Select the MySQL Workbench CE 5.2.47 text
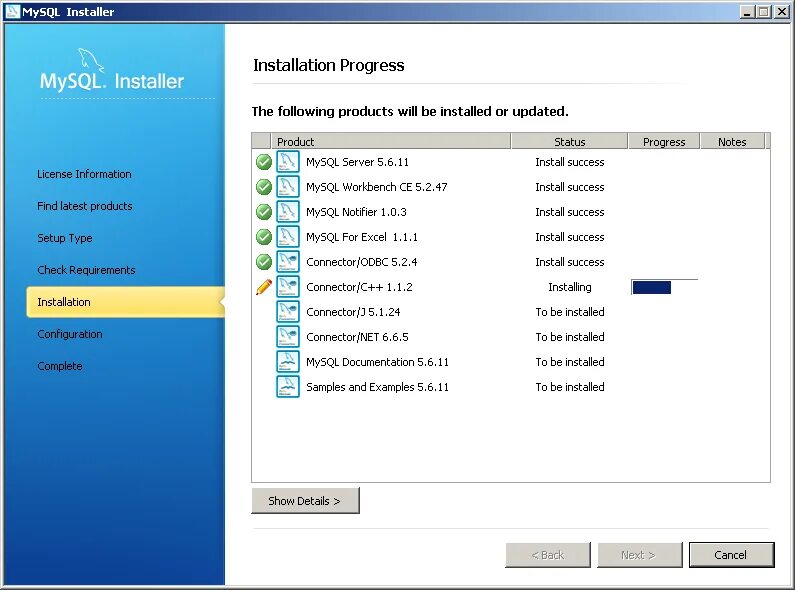The height and width of the screenshot is (590, 795). (377, 187)
